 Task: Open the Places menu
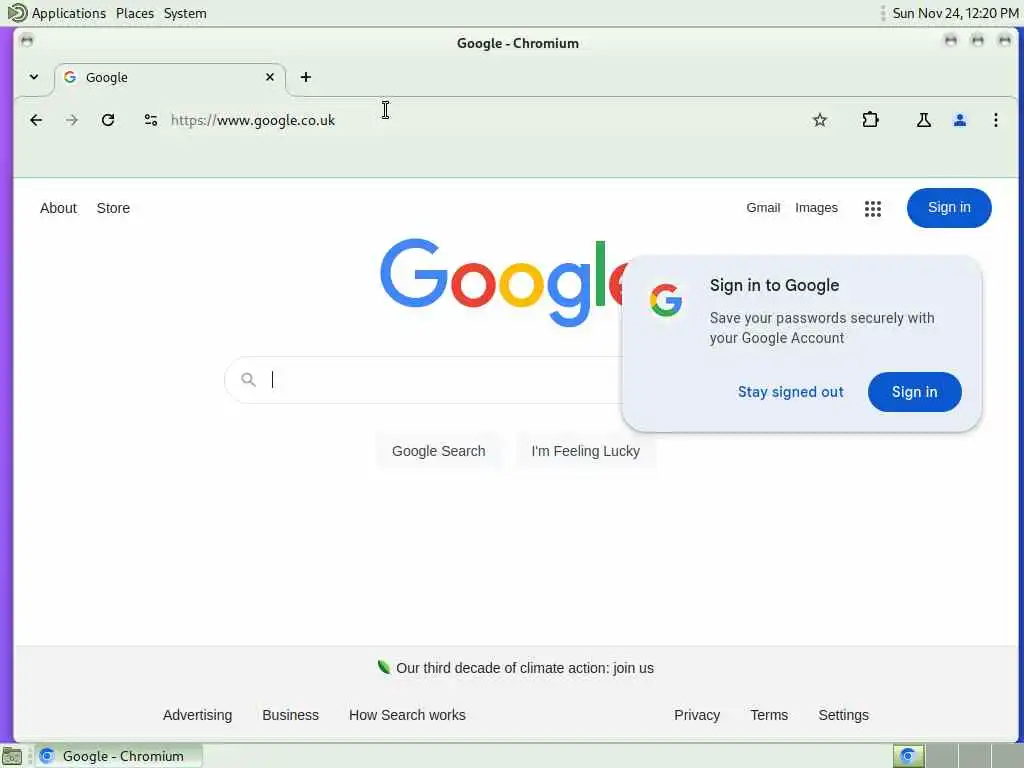135,13
